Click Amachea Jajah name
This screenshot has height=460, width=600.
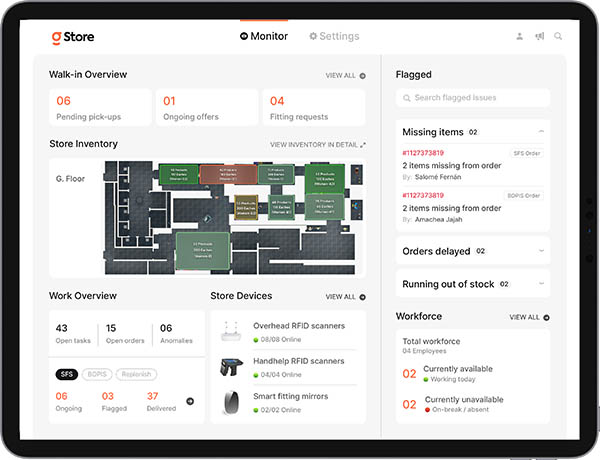(439, 219)
